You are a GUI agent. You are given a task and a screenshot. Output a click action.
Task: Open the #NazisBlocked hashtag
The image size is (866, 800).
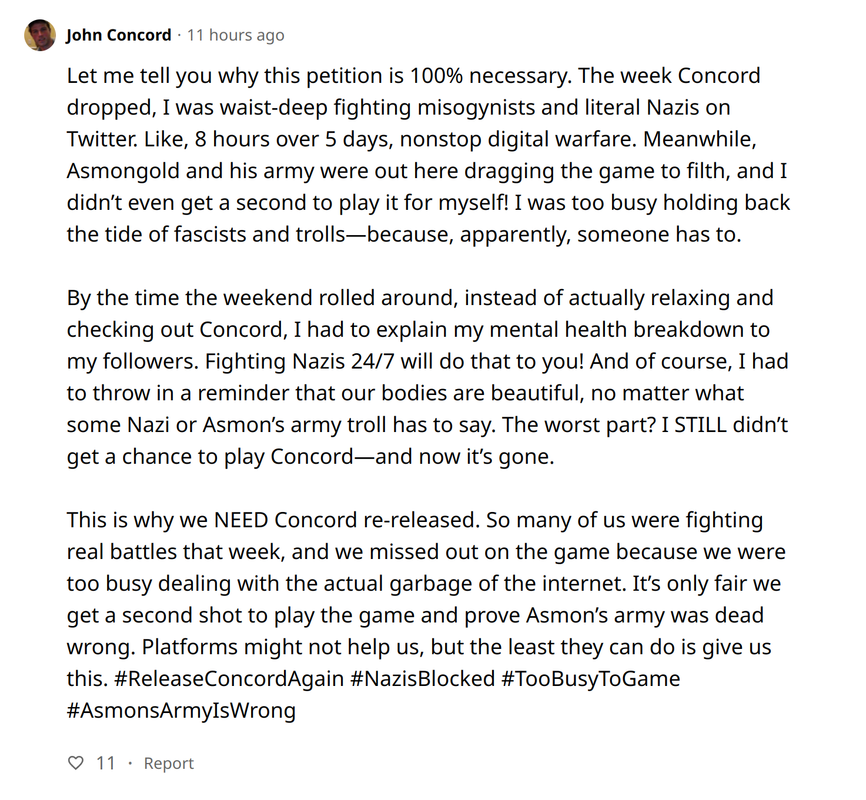pyautogui.click(x=423, y=678)
